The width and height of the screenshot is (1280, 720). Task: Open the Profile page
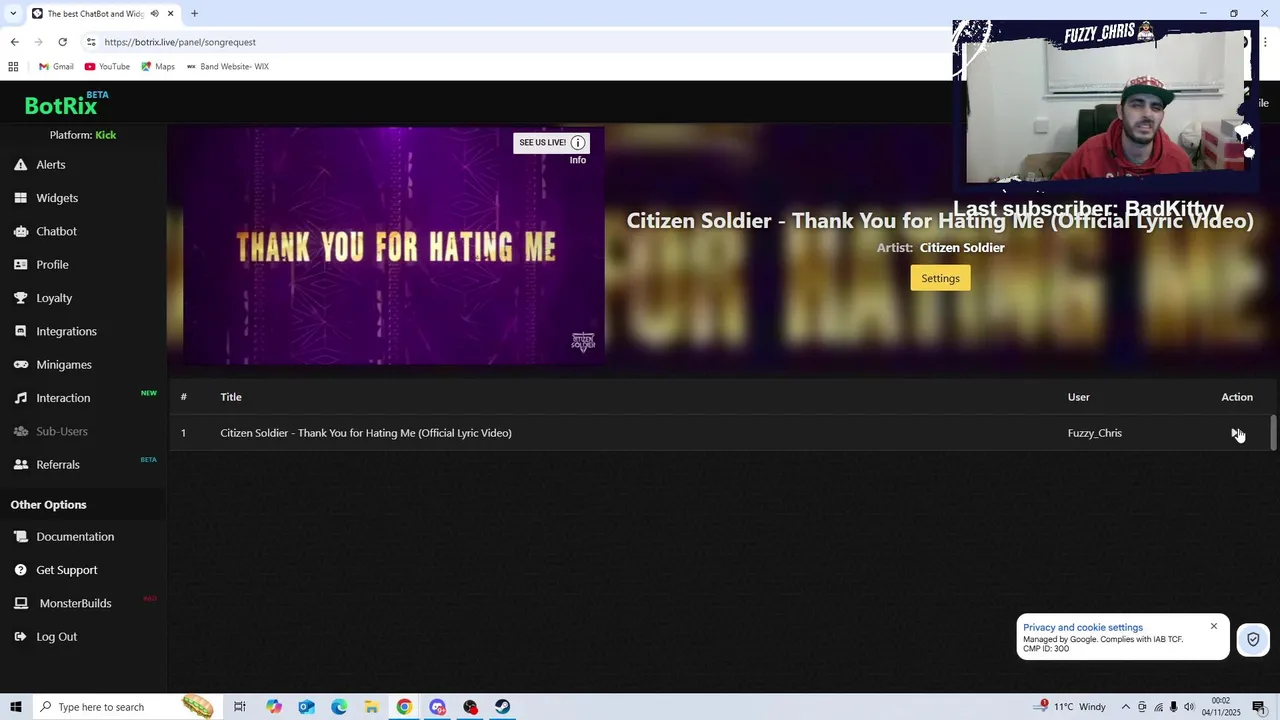52,264
